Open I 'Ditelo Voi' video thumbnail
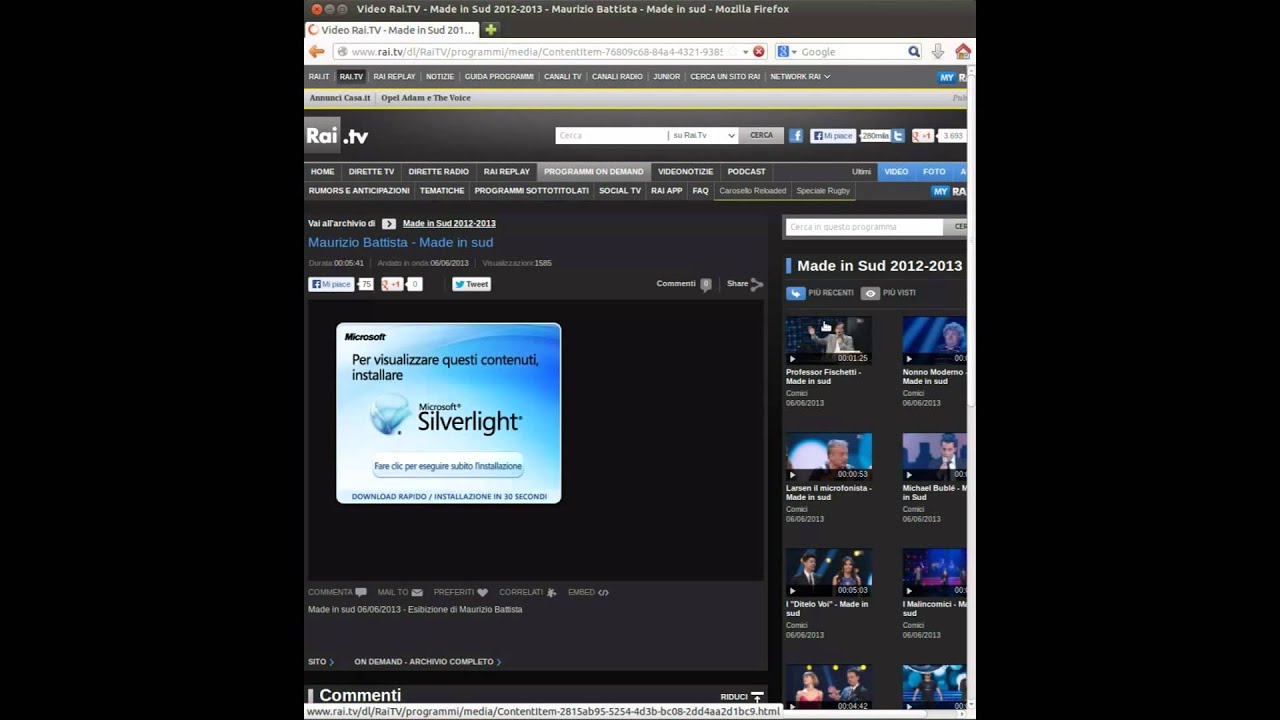Image resolution: width=1280 pixels, height=720 pixels. tap(829, 572)
